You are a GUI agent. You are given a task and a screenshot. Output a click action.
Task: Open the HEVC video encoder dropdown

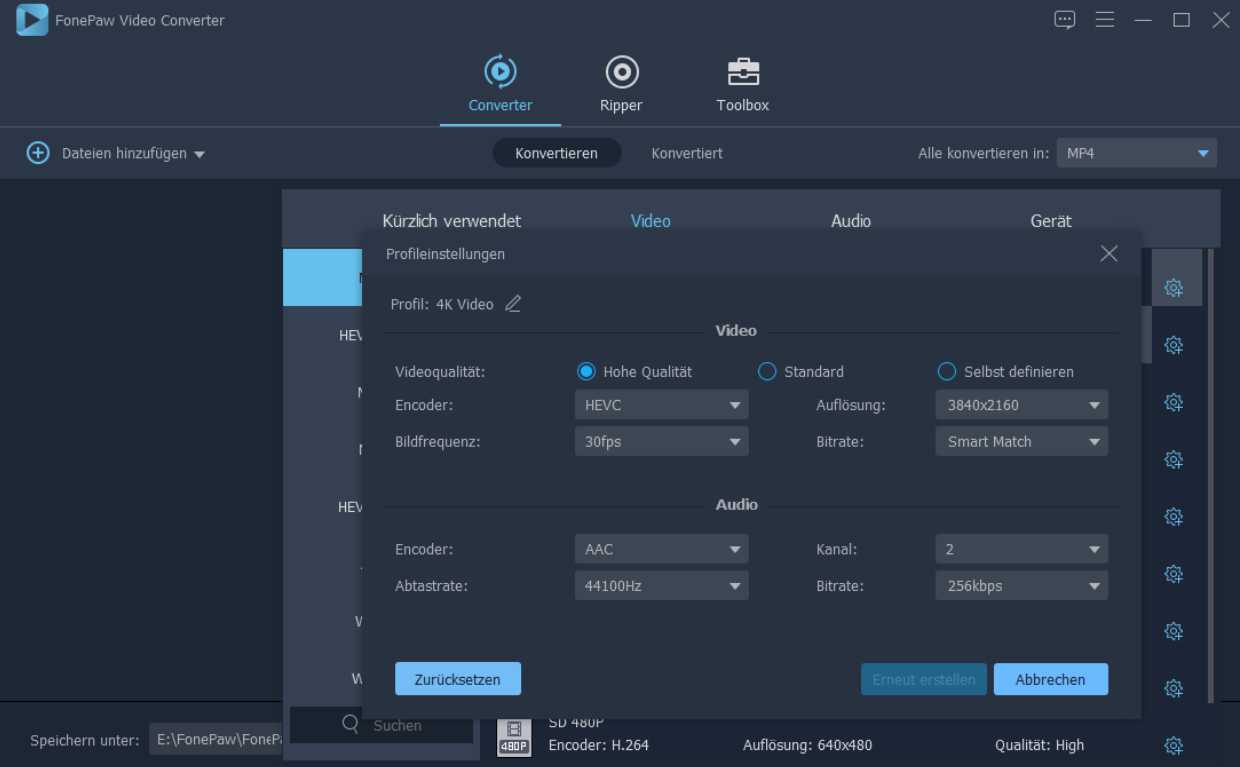click(661, 405)
